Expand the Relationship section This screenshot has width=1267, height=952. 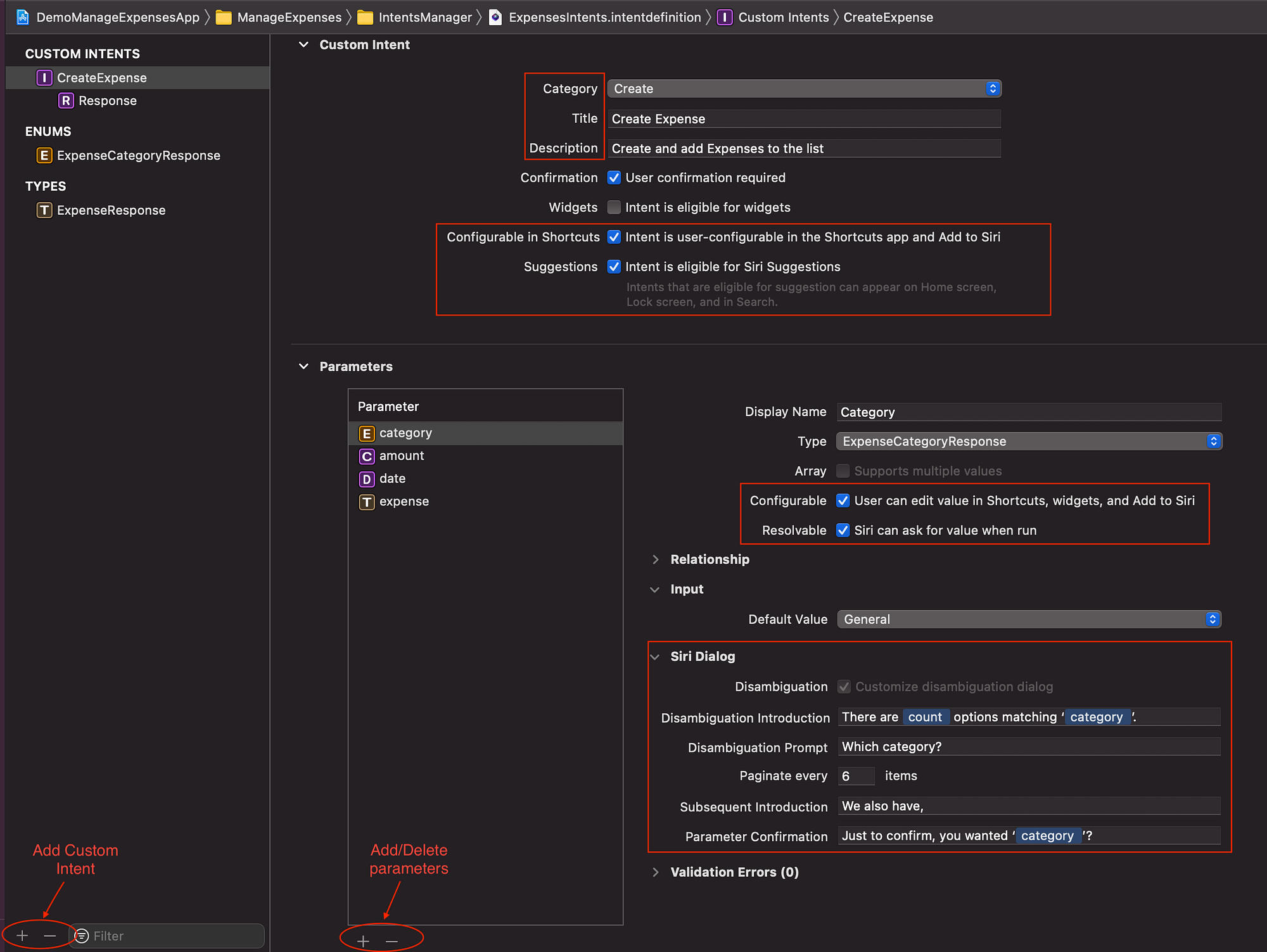point(656,559)
